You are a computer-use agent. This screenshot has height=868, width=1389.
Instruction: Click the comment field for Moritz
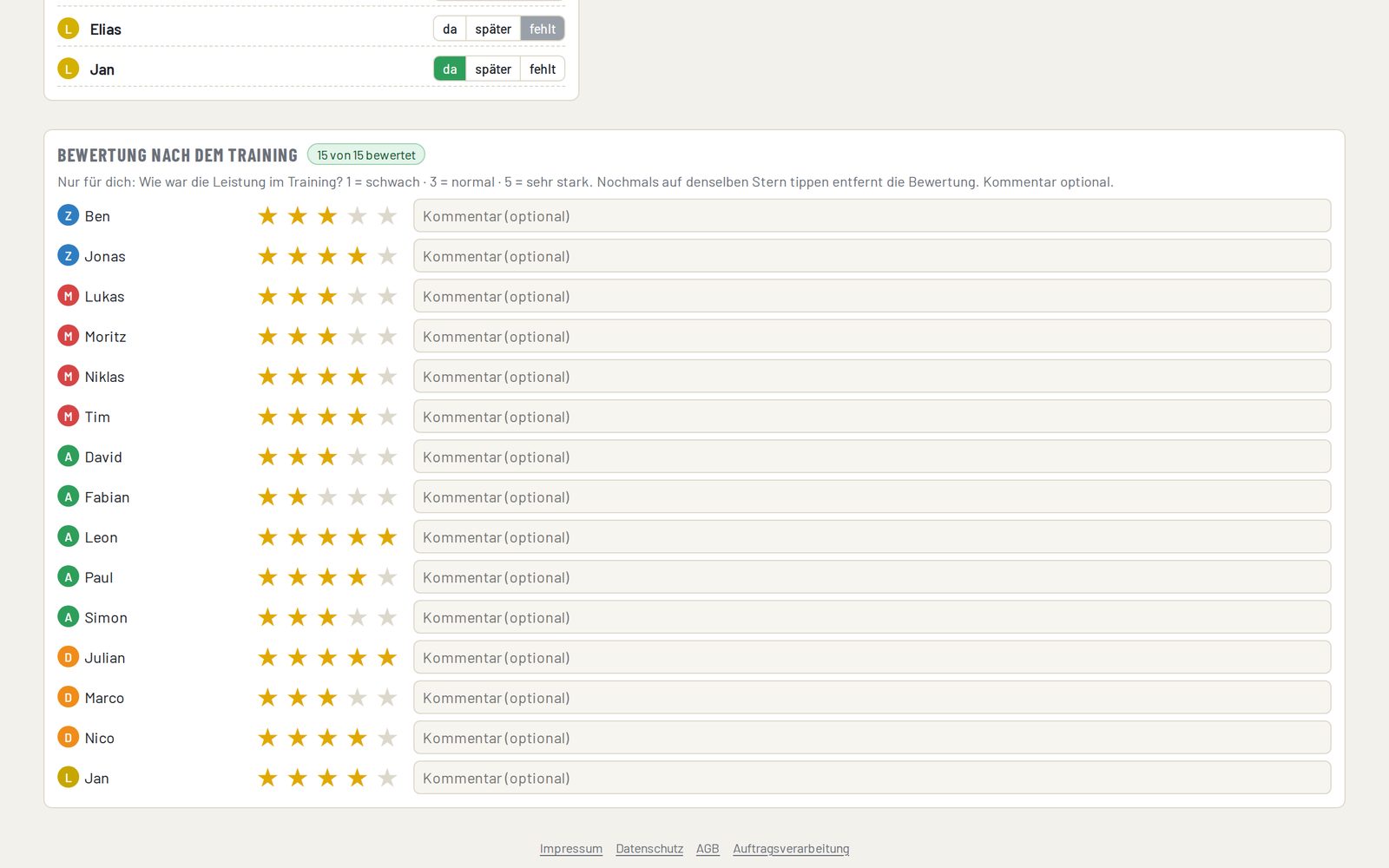click(x=872, y=337)
